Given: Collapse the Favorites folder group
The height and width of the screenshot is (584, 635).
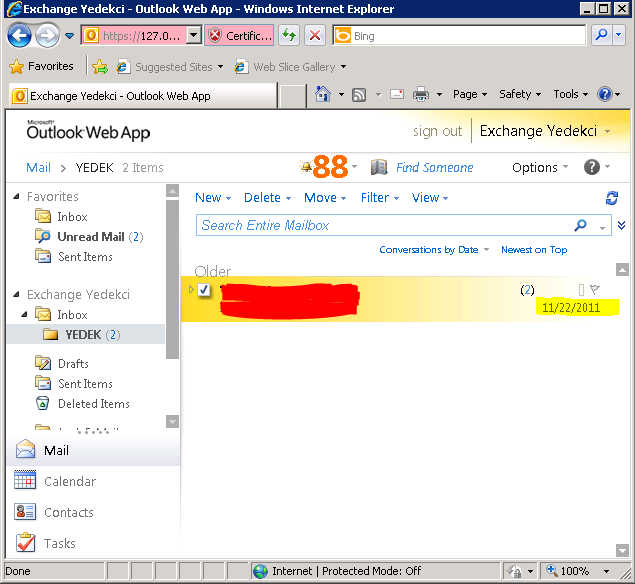Looking at the screenshot, I should pyautogui.click(x=16, y=196).
